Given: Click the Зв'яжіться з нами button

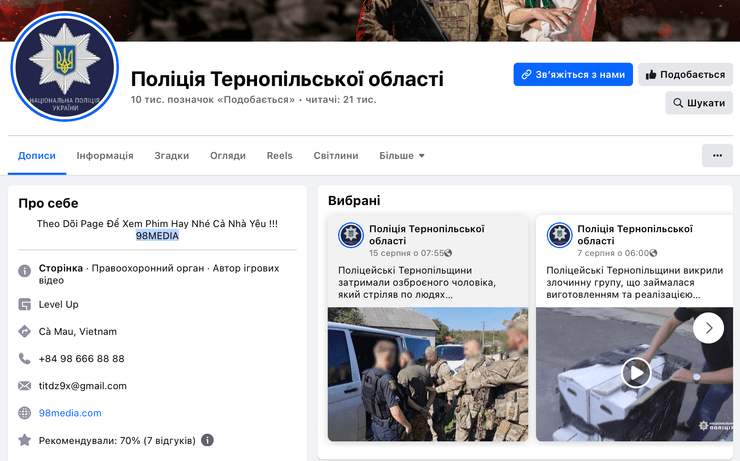Looking at the screenshot, I should tap(573, 75).
